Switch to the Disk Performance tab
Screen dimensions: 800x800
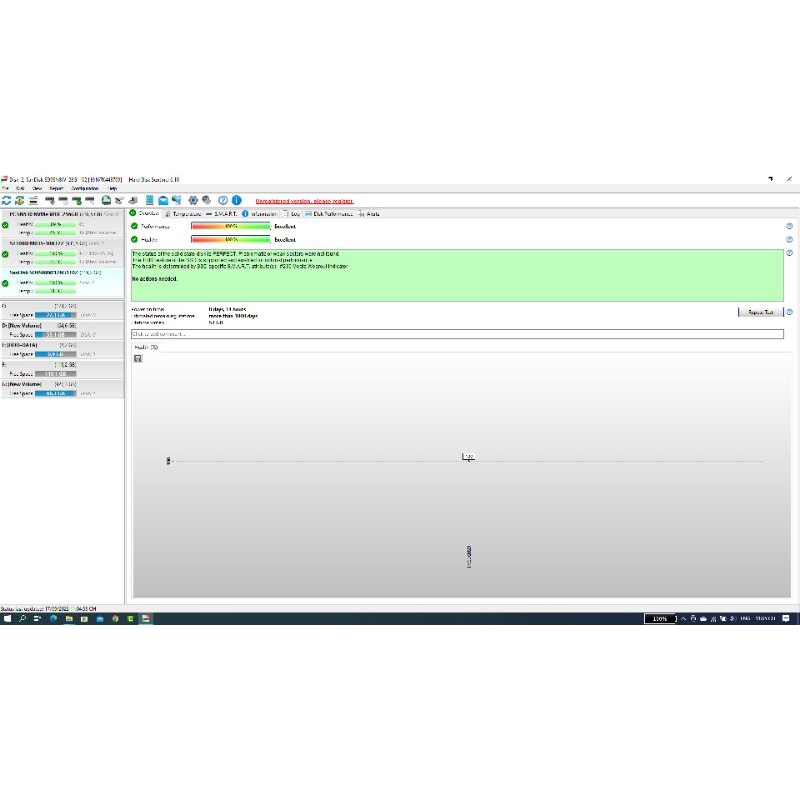[x=328, y=213]
